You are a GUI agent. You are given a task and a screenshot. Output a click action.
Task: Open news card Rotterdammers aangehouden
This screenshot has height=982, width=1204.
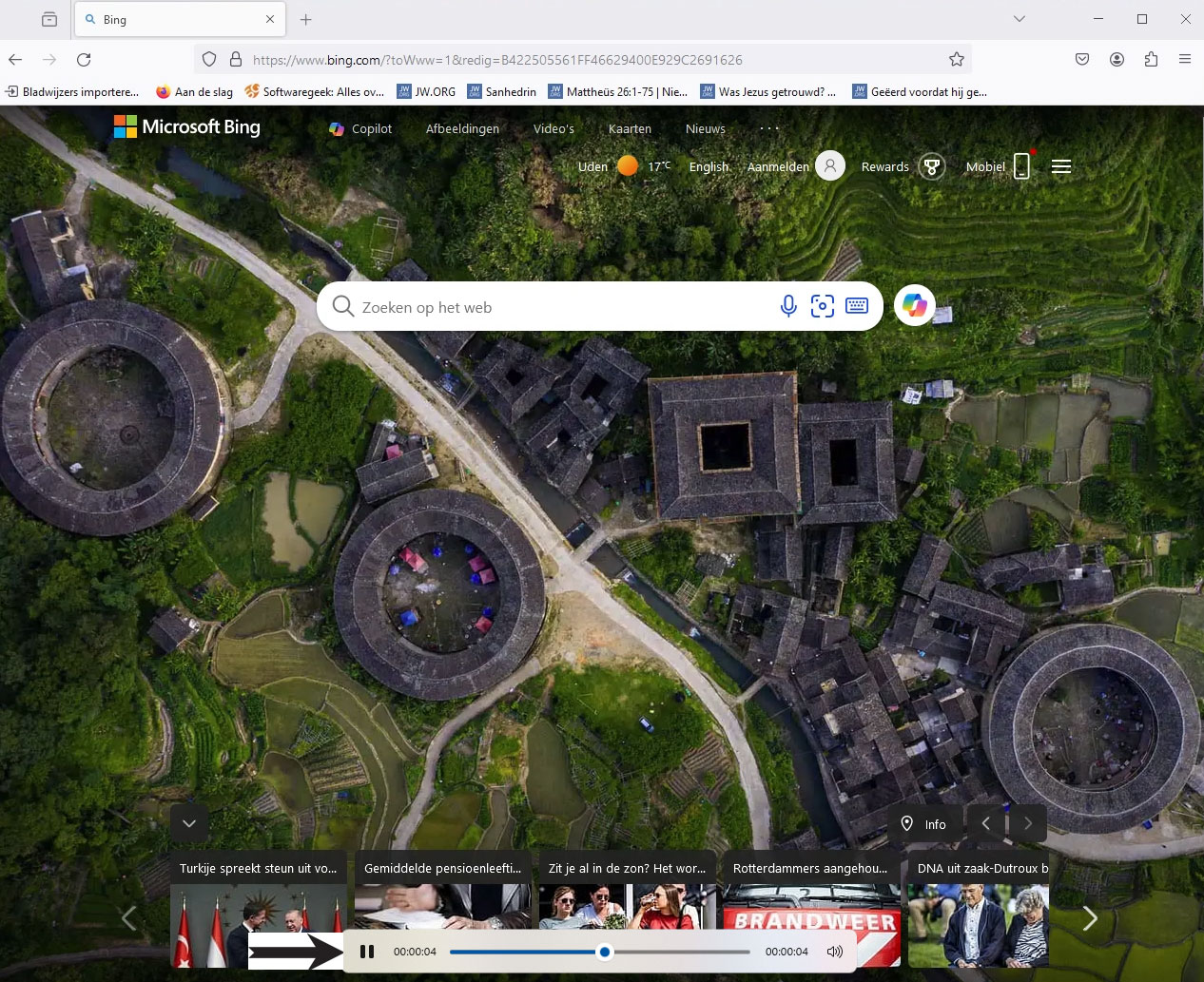point(811,909)
